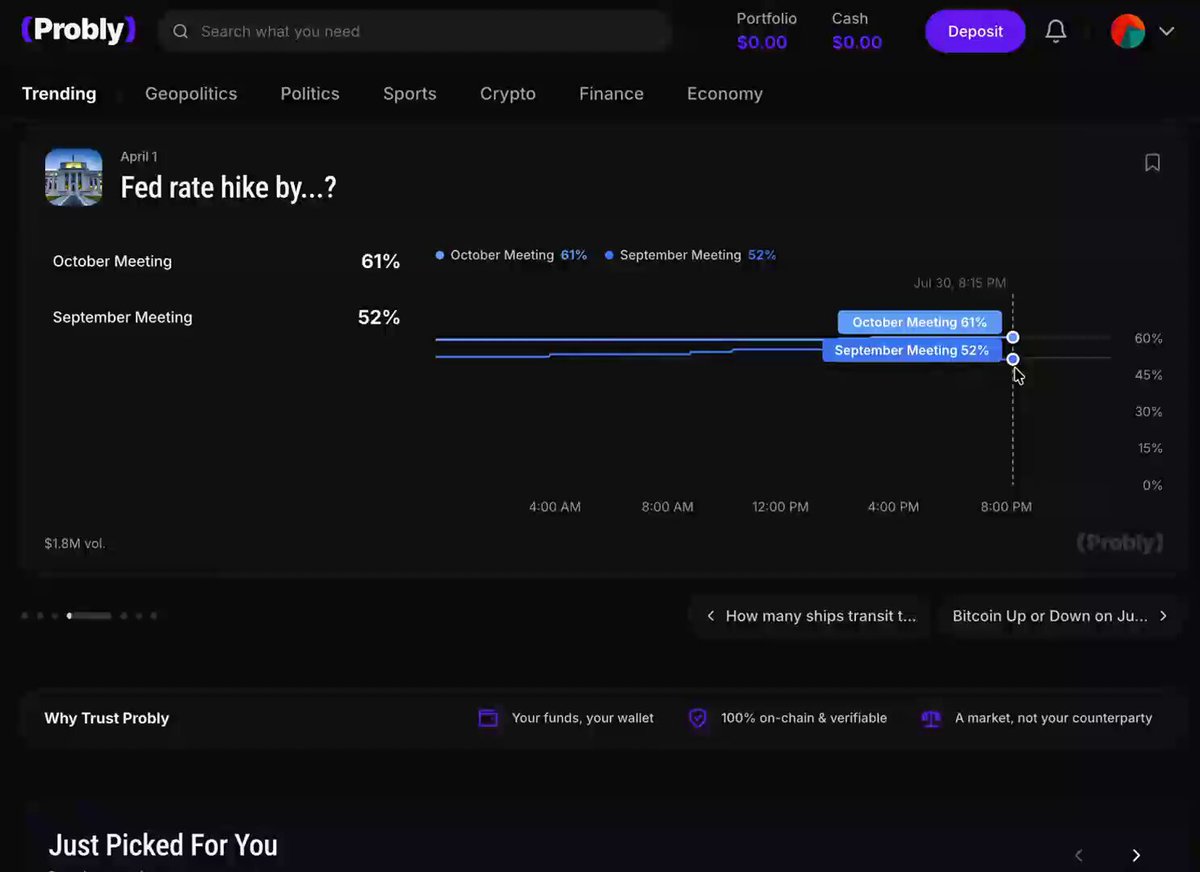Viewport: 1200px width, 872px height.
Task: Expand the account dropdown chevron
Action: coord(1166,31)
